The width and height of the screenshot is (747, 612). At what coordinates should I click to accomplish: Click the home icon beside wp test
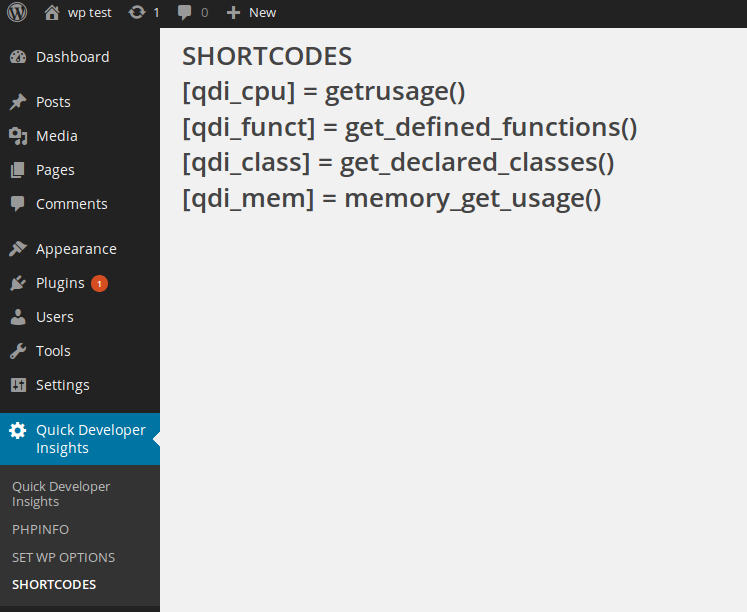pyautogui.click(x=52, y=12)
